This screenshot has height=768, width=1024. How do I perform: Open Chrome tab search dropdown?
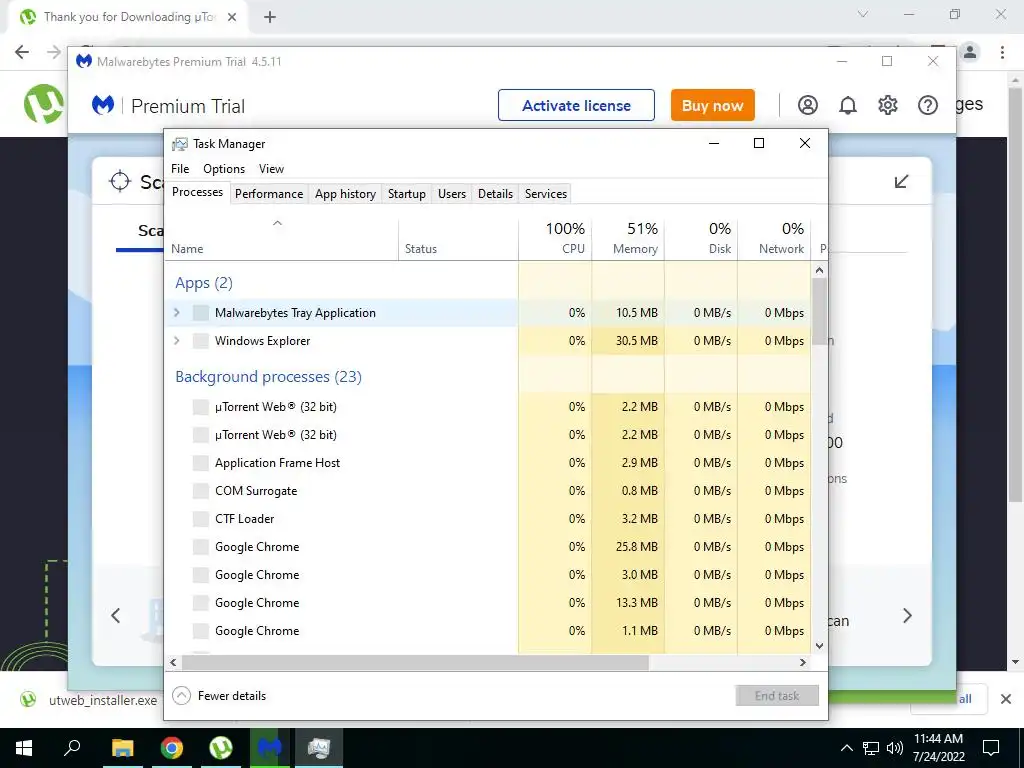(x=863, y=14)
